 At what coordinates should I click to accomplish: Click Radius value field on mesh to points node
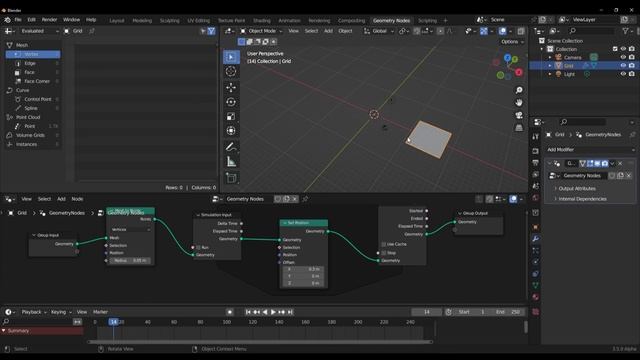(x=130, y=260)
